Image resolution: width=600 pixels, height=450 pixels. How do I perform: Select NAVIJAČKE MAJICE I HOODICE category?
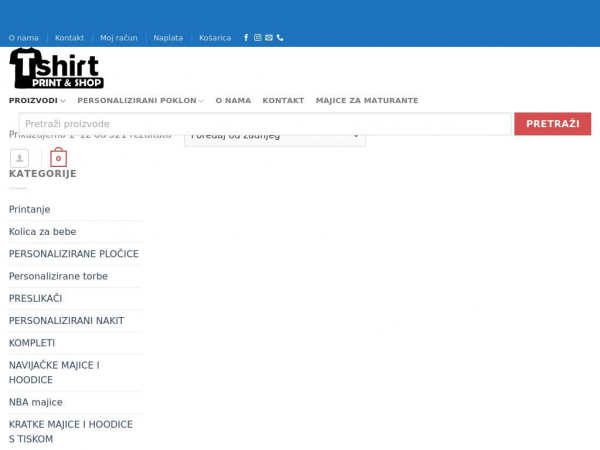tap(54, 372)
